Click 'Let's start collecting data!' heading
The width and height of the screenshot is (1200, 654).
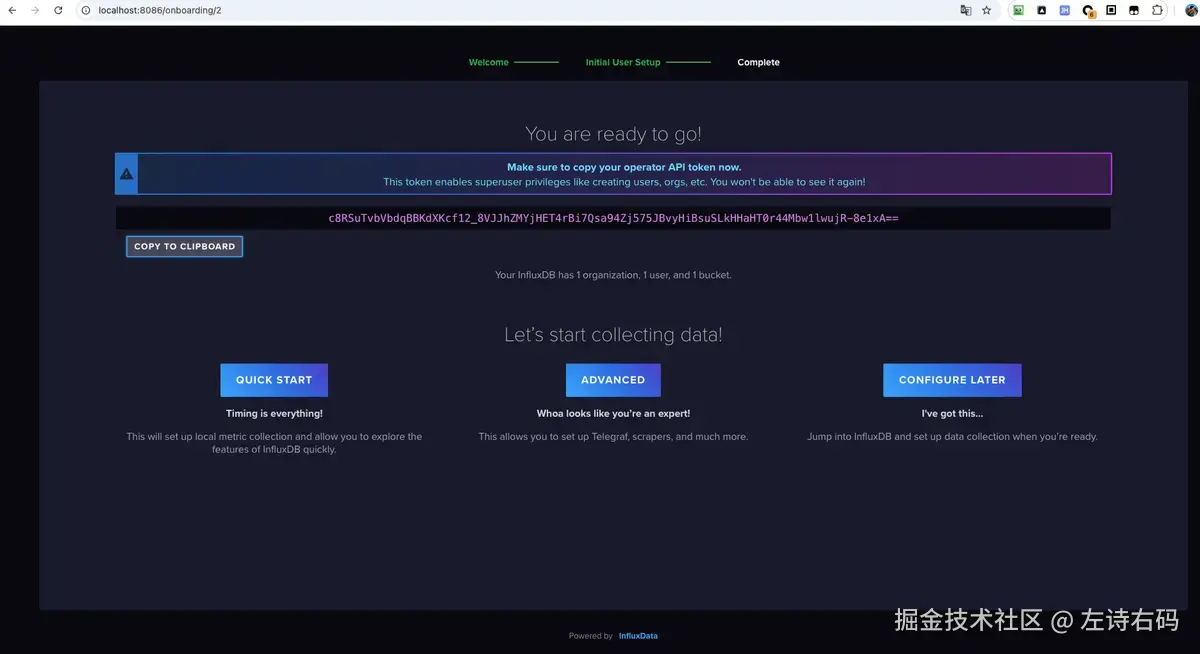613,335
